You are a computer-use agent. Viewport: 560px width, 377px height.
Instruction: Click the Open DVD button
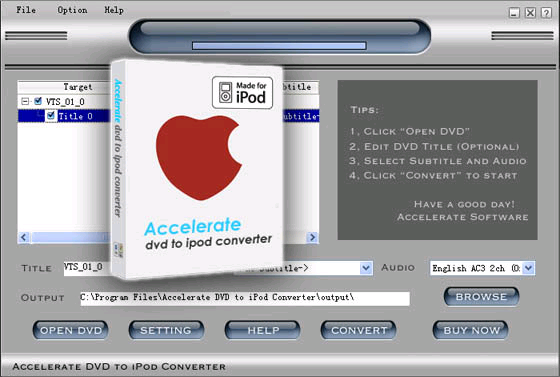point(71,330)
